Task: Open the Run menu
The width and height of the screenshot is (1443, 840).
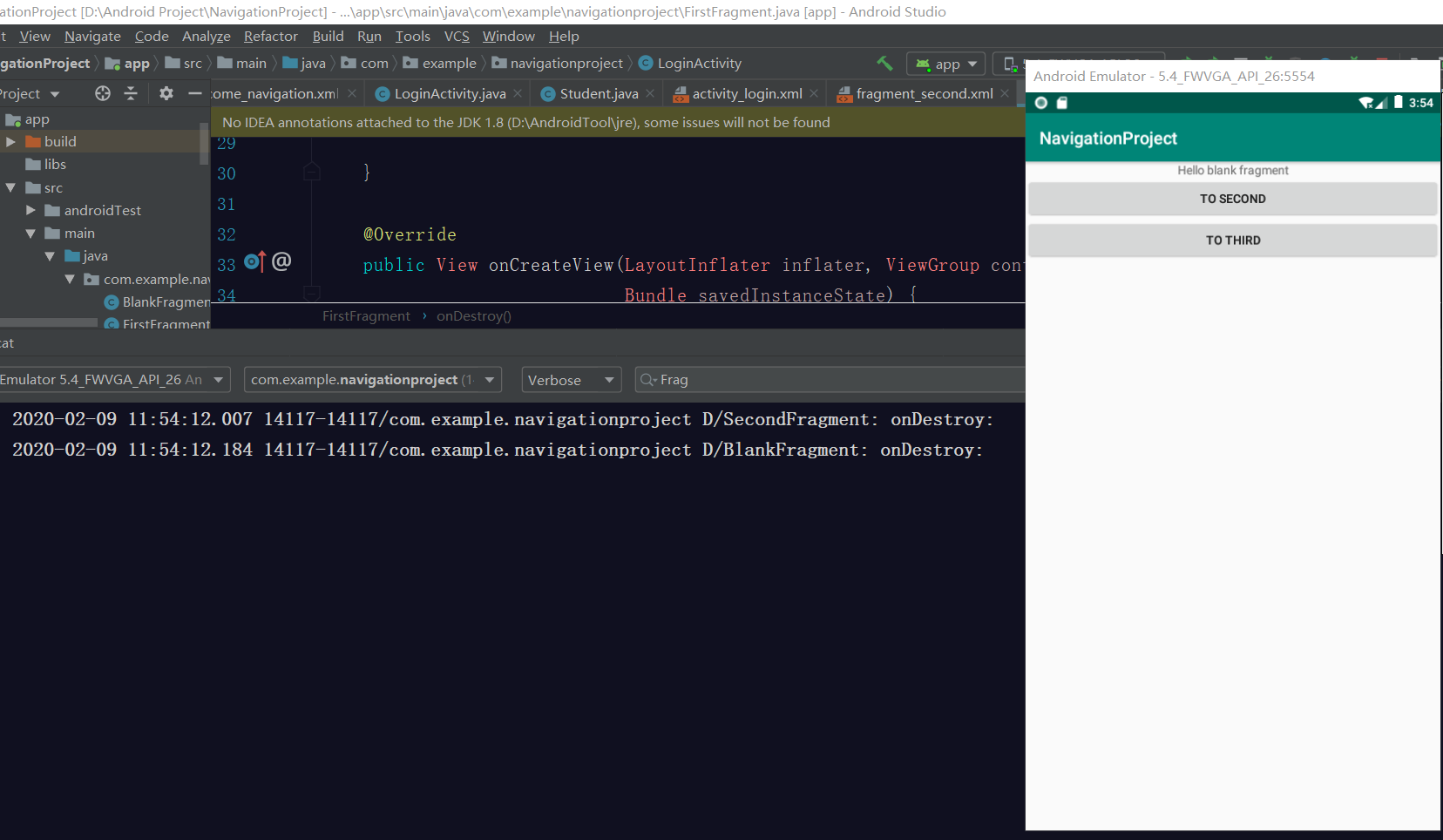Action: point(369,36)
